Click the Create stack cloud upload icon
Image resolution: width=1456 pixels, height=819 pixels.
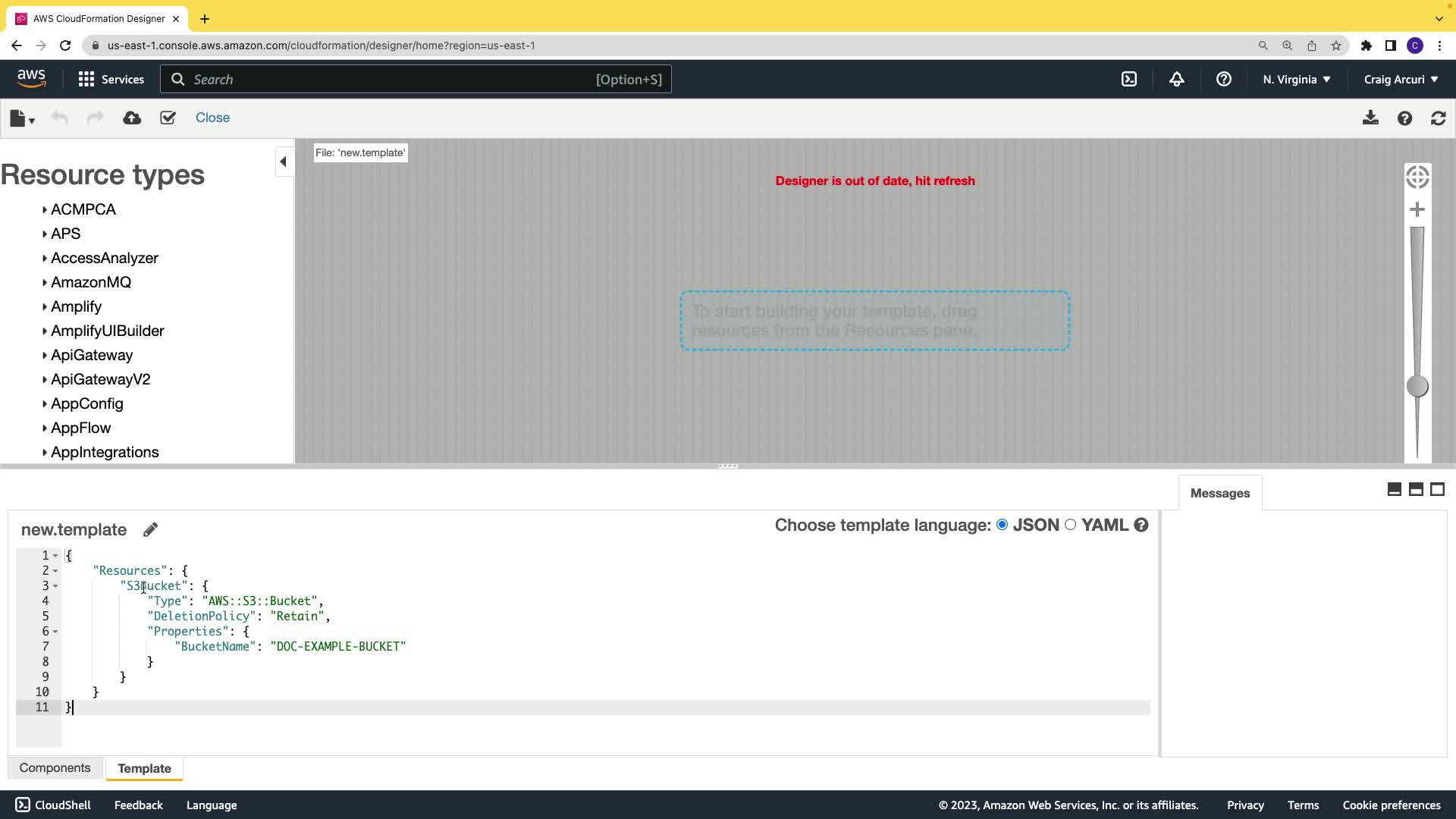(x=132, y=118)
